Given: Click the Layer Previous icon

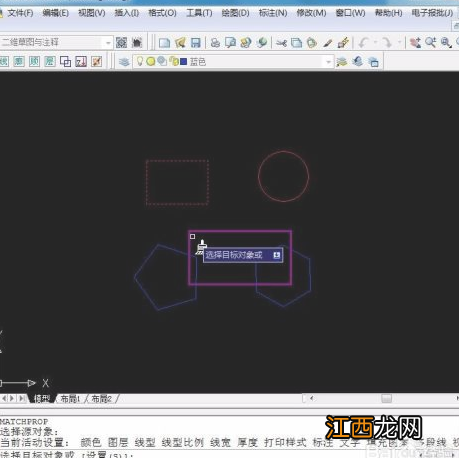Looking at the screenshot, I should tap(358, 62).
